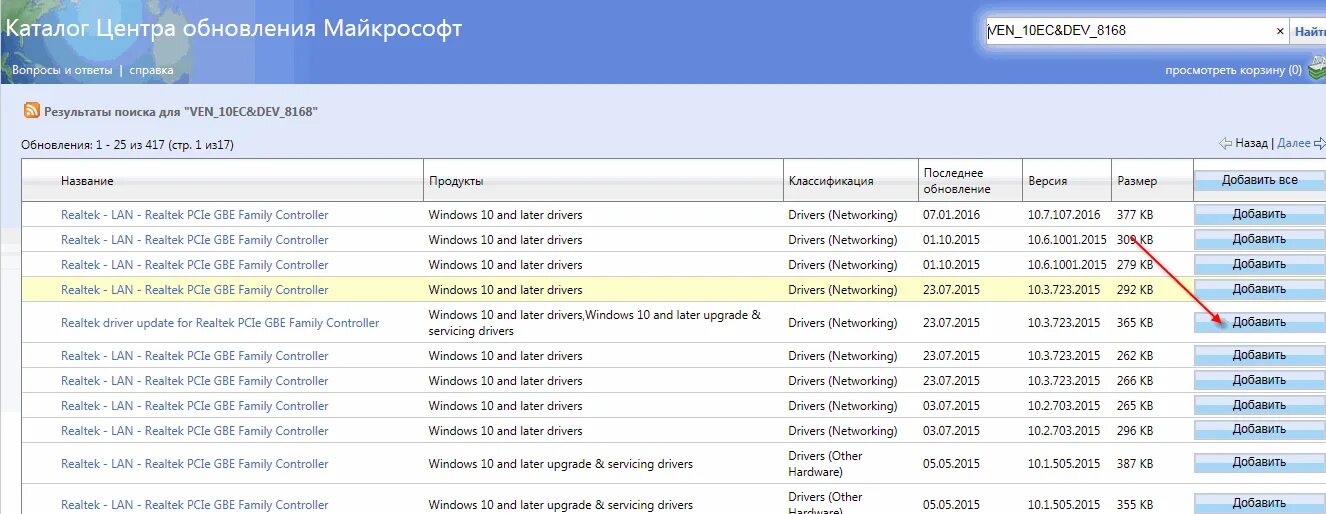This screenshot has width=1326, height=514.
Task: Select the version cell 10.7.107.2016
Action: pos(1064,215)
